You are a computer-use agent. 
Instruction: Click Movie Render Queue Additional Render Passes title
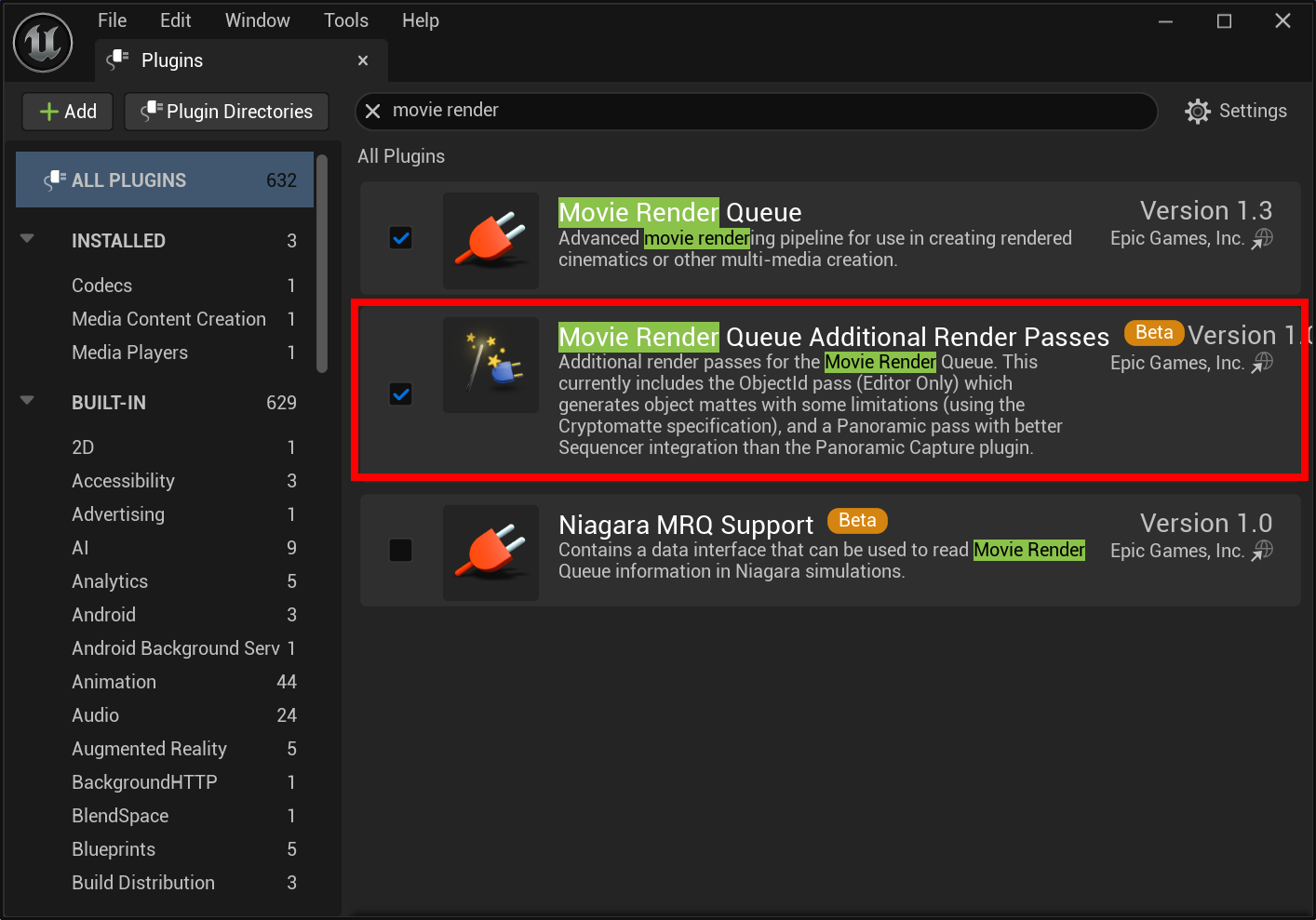click(x=834, y=337)
